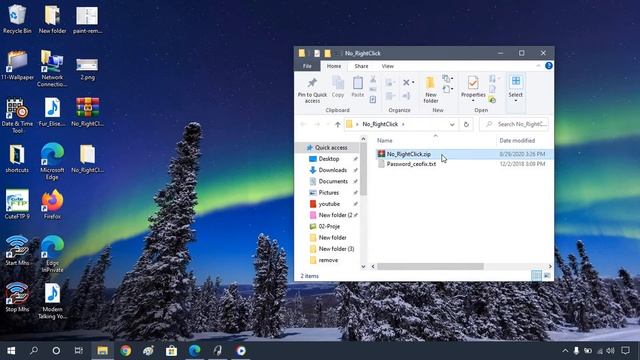Click the History icon in Open group
The image size is (640, 360).
coord(492,100)
